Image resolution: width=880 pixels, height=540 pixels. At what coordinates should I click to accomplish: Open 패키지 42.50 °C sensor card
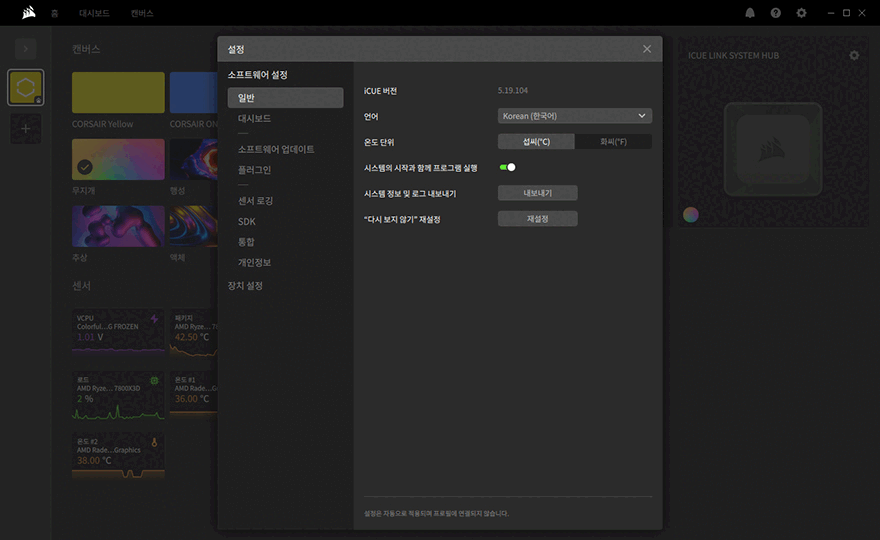point(194,333)
